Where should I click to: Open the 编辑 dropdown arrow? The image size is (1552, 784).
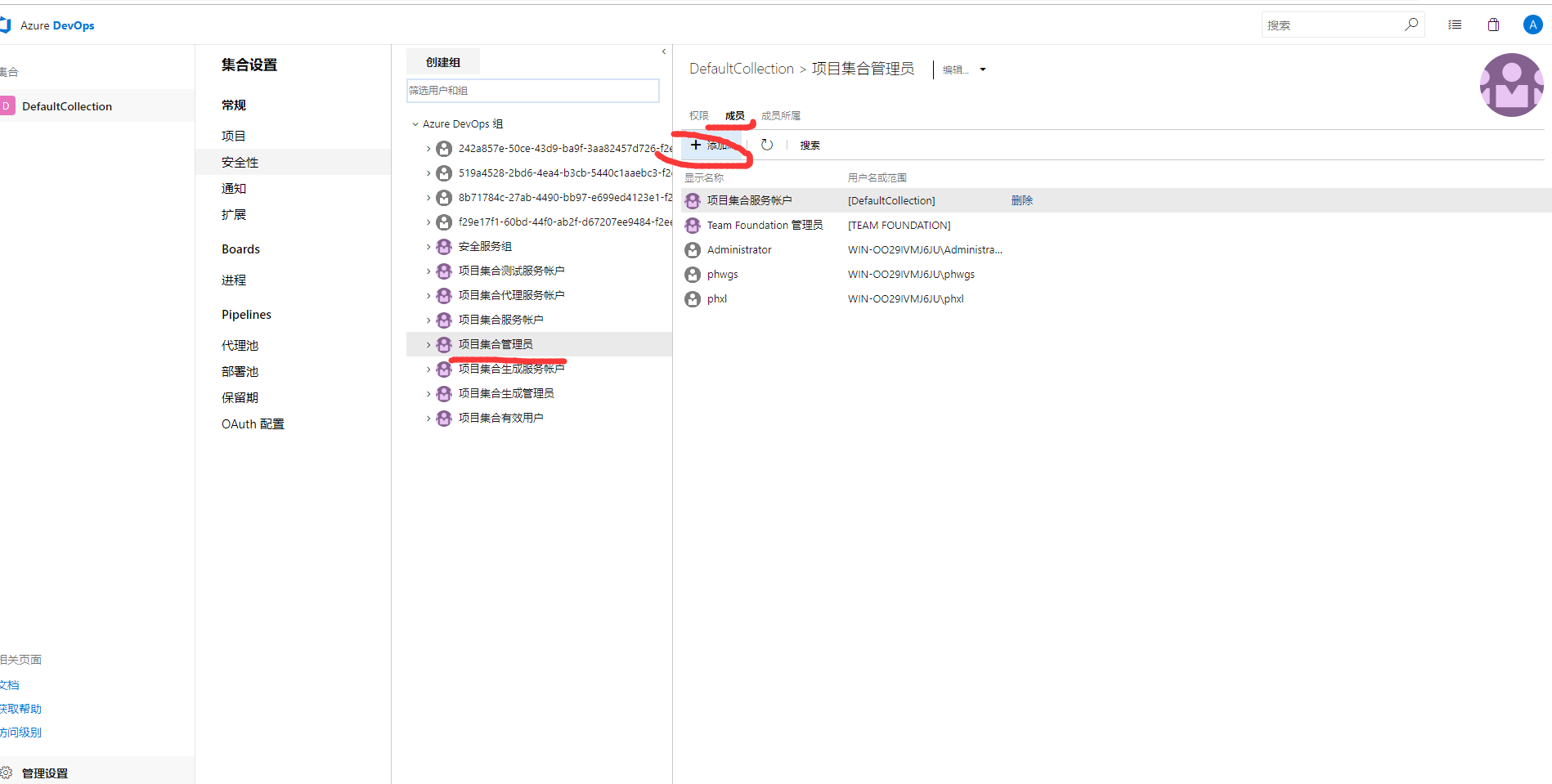983,69
